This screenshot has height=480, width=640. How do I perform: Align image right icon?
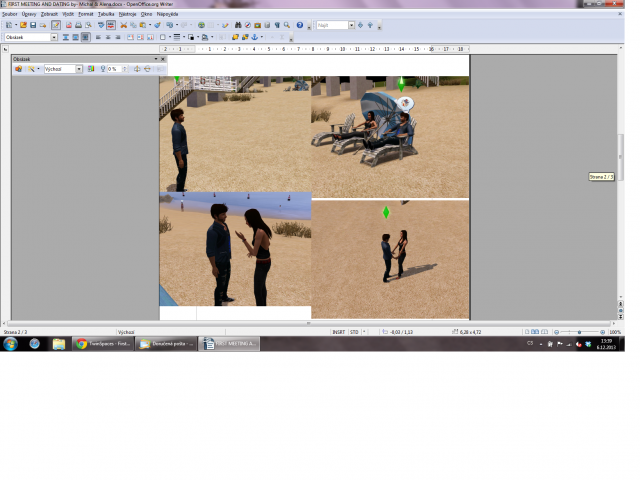118,37
